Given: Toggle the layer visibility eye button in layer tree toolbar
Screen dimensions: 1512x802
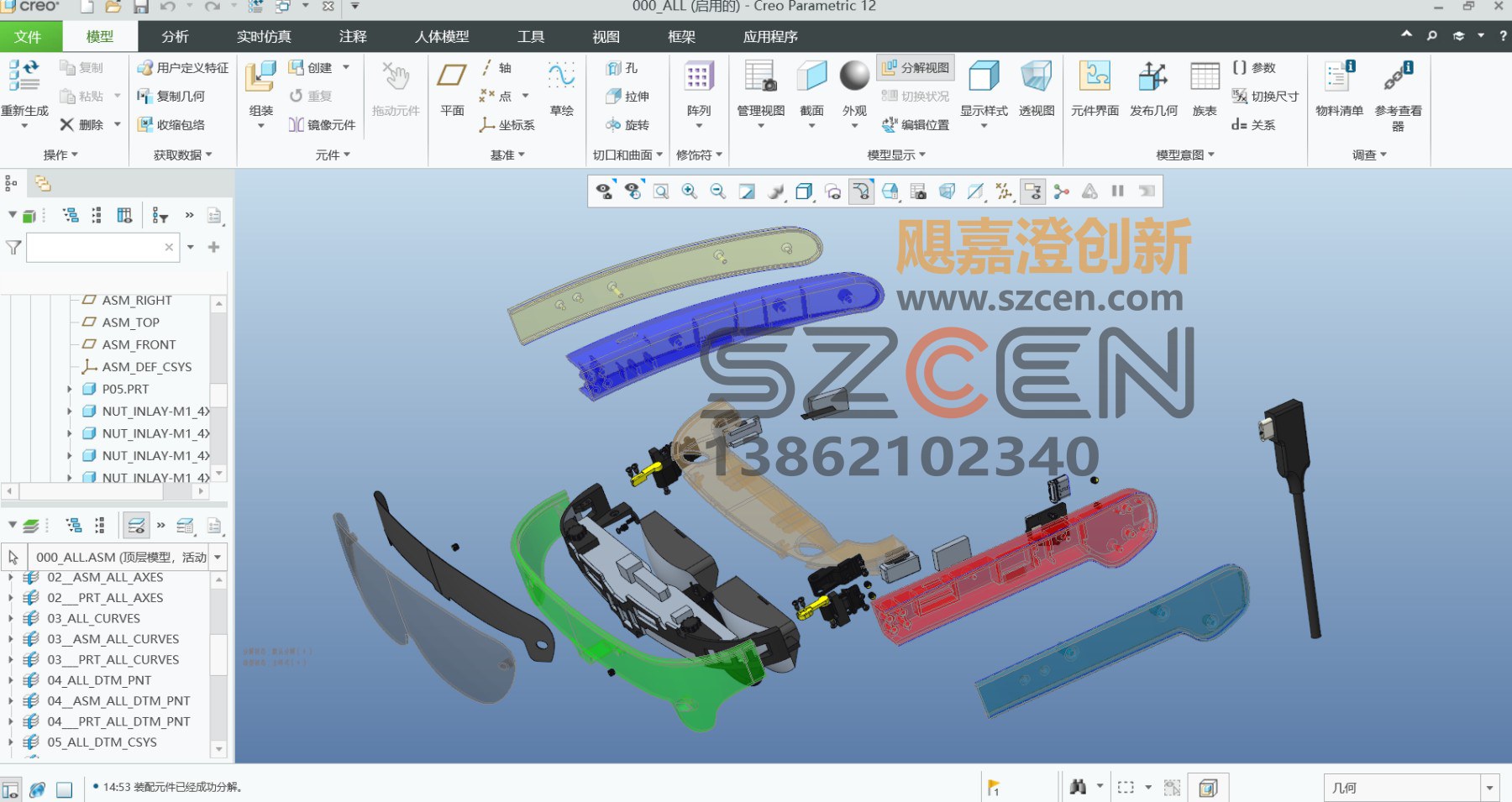Looking at the screenshot, I should click(136, 527).
